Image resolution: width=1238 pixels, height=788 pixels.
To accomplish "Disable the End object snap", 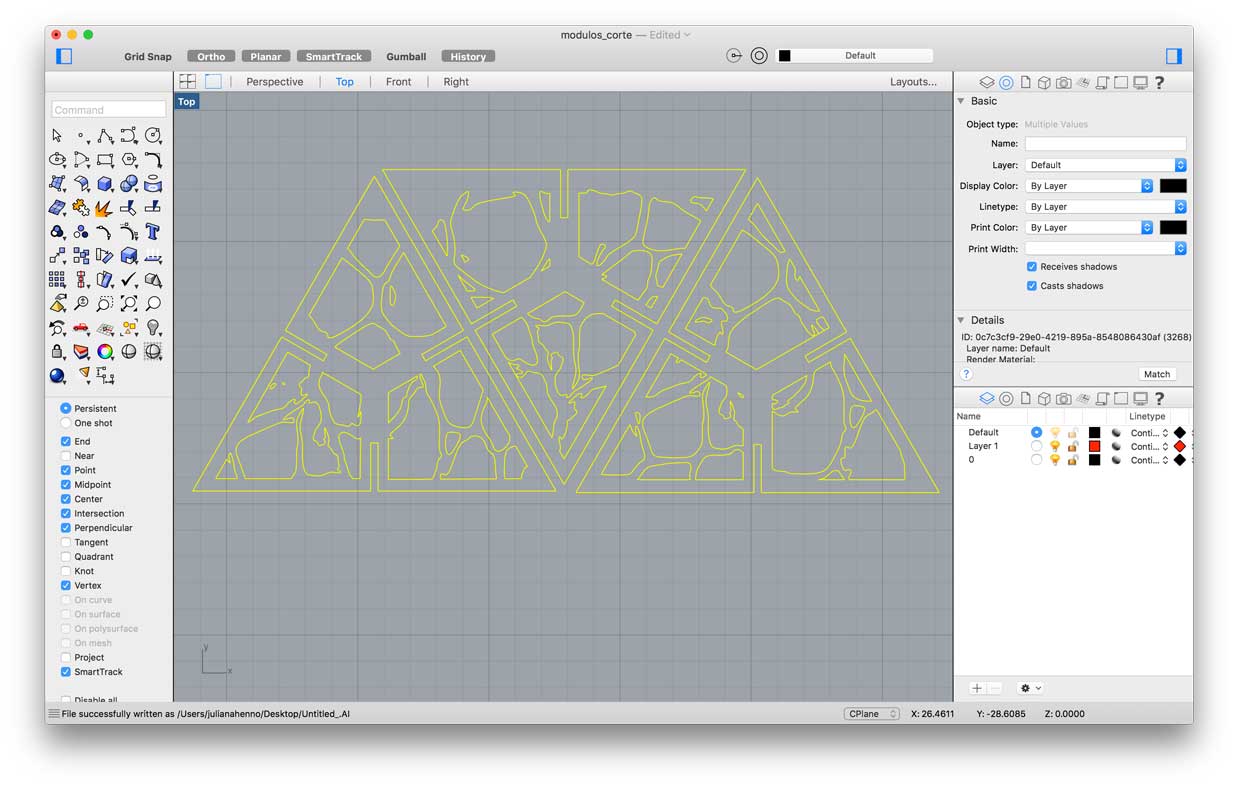I will click(66, 441).
